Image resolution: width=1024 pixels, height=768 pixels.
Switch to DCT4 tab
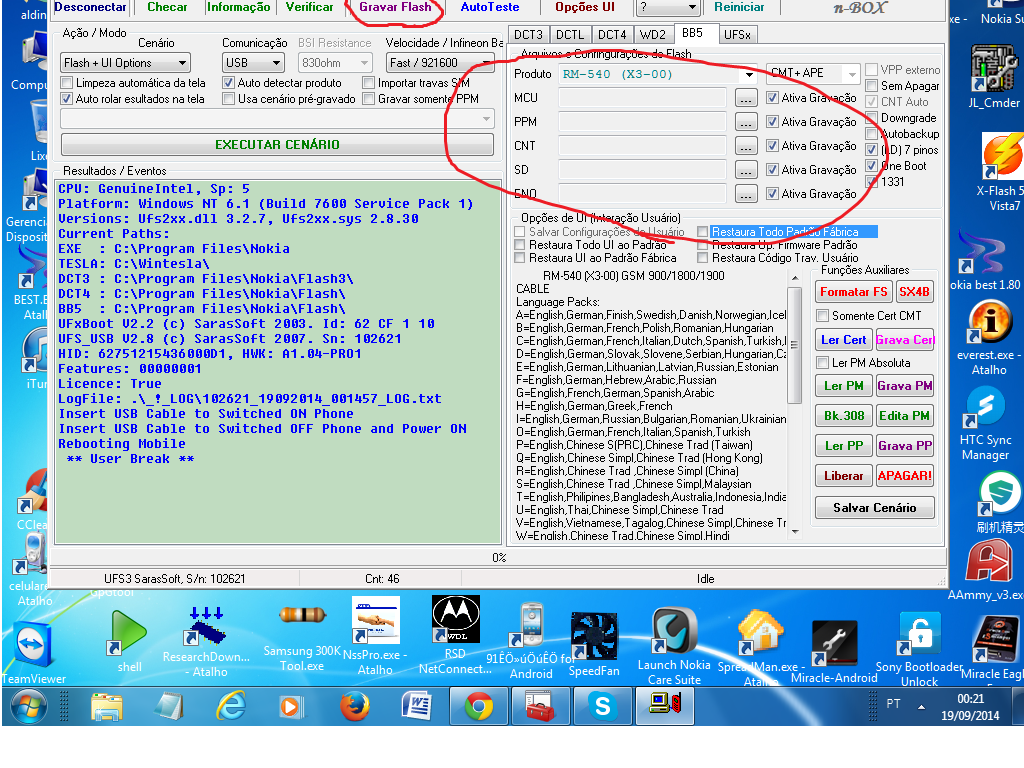[612, 35]
